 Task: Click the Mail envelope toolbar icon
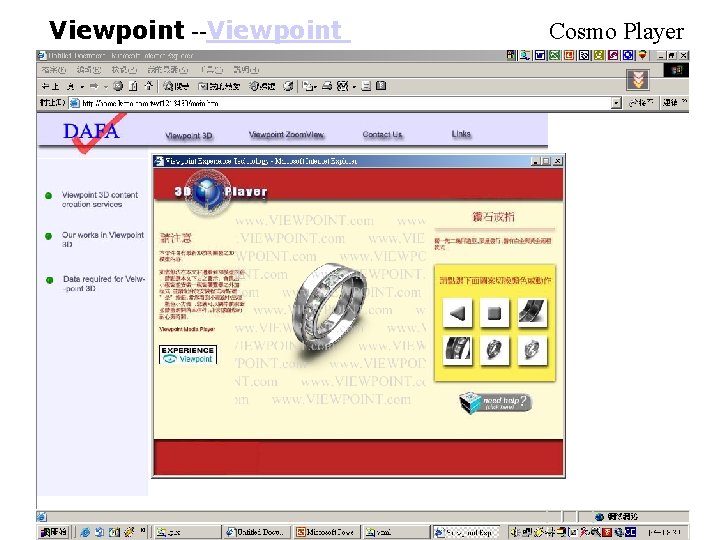point(309,86)
